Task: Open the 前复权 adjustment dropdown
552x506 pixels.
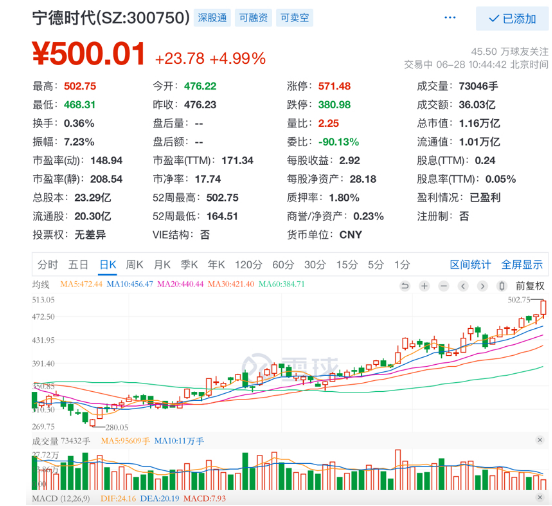Action: pos(530,286)
